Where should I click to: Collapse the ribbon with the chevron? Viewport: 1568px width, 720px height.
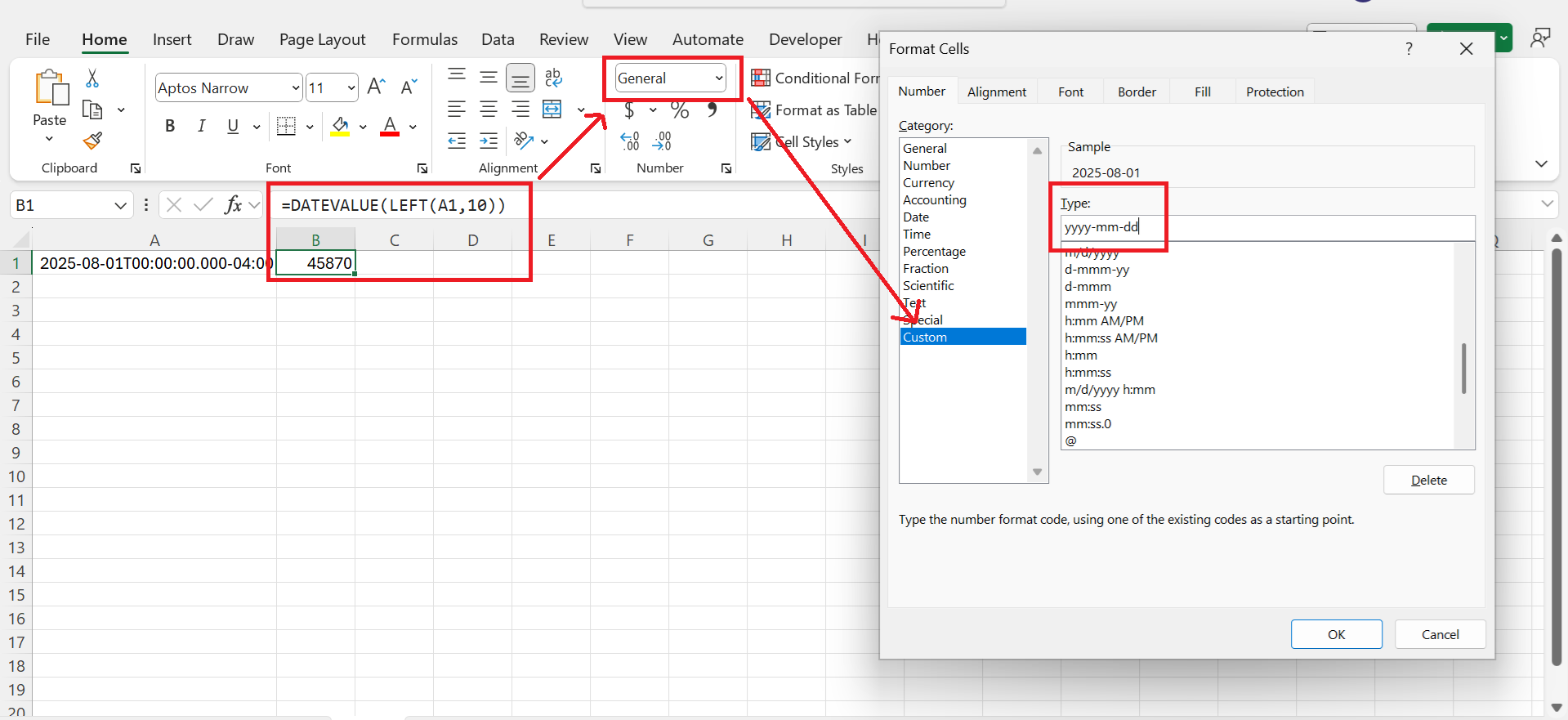click(x=1541, y=163)
